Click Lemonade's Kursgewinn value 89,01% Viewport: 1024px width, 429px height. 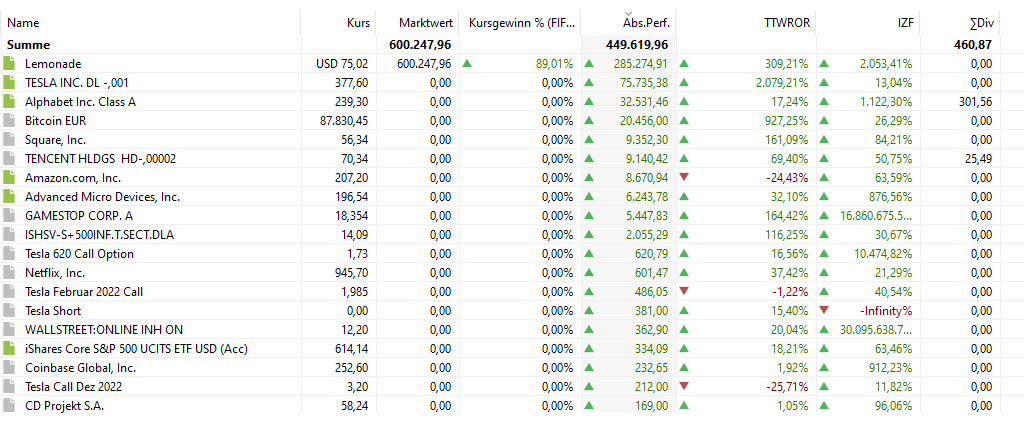tap(554, 64)
